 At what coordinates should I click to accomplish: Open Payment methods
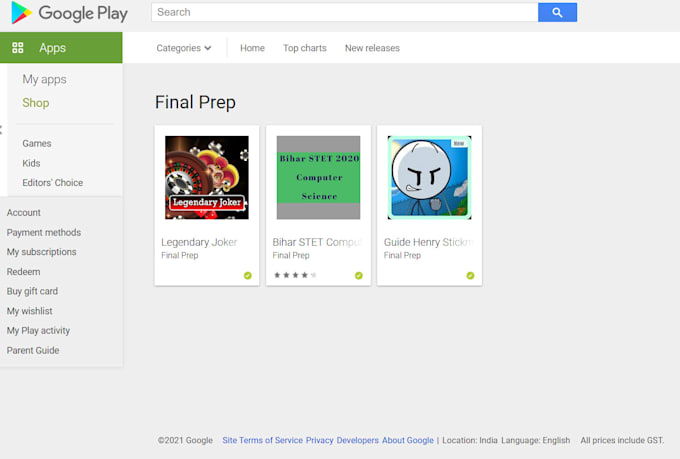(44, 233)
